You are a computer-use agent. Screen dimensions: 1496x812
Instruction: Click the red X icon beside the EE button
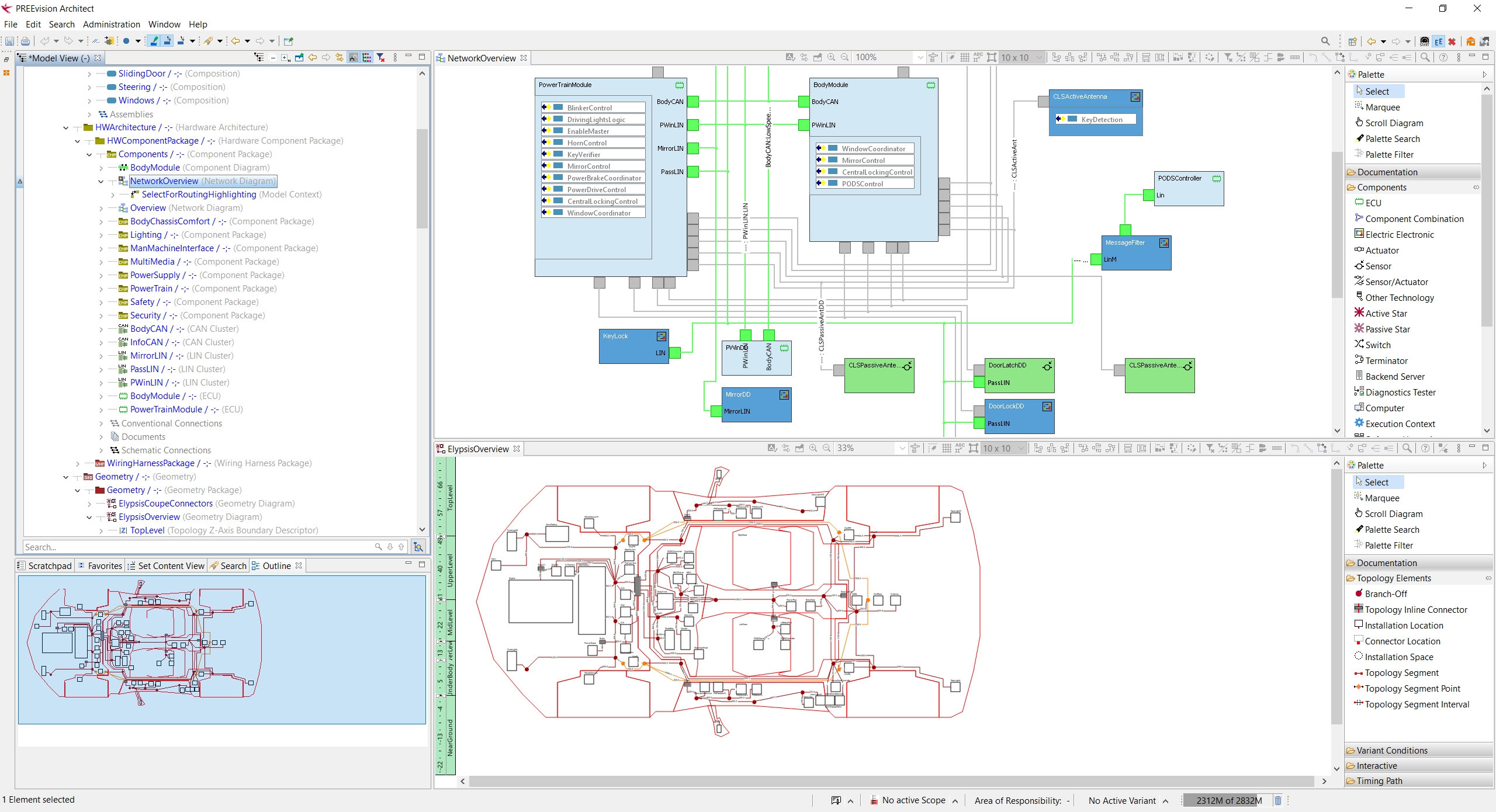click(x=1452, y=41)
